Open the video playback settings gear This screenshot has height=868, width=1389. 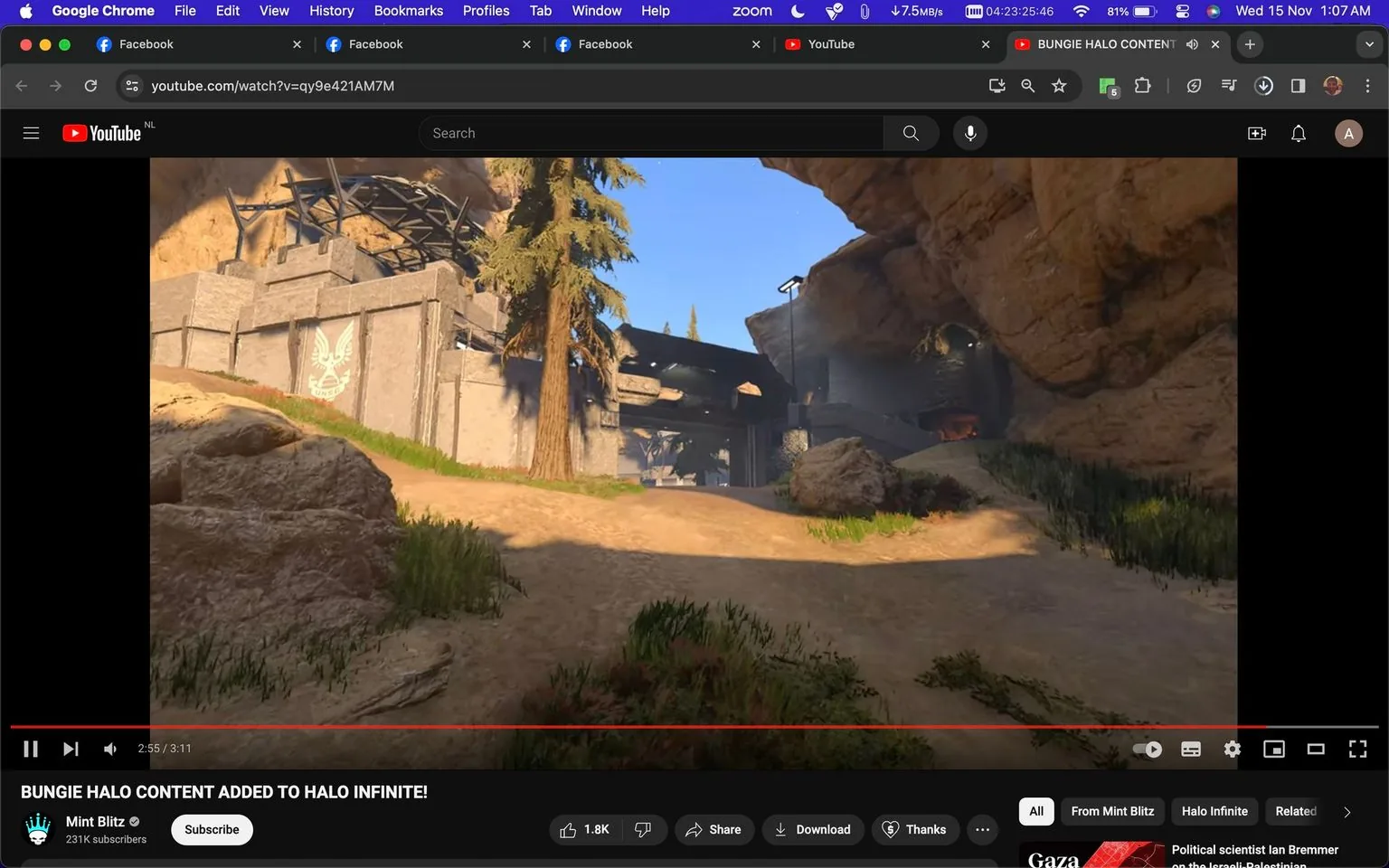(1232, 749)
